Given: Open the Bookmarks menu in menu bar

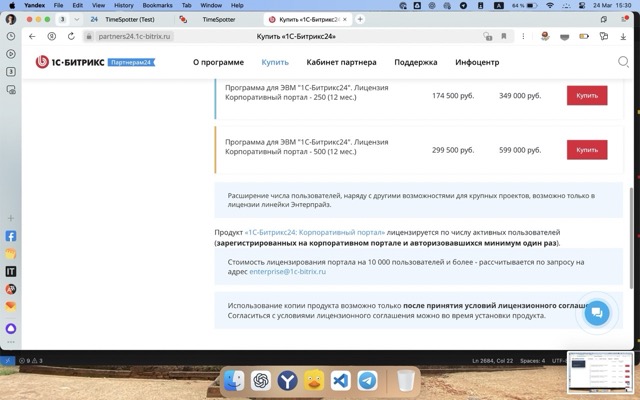Looking at the screenshot, I should tap(157, 5).
